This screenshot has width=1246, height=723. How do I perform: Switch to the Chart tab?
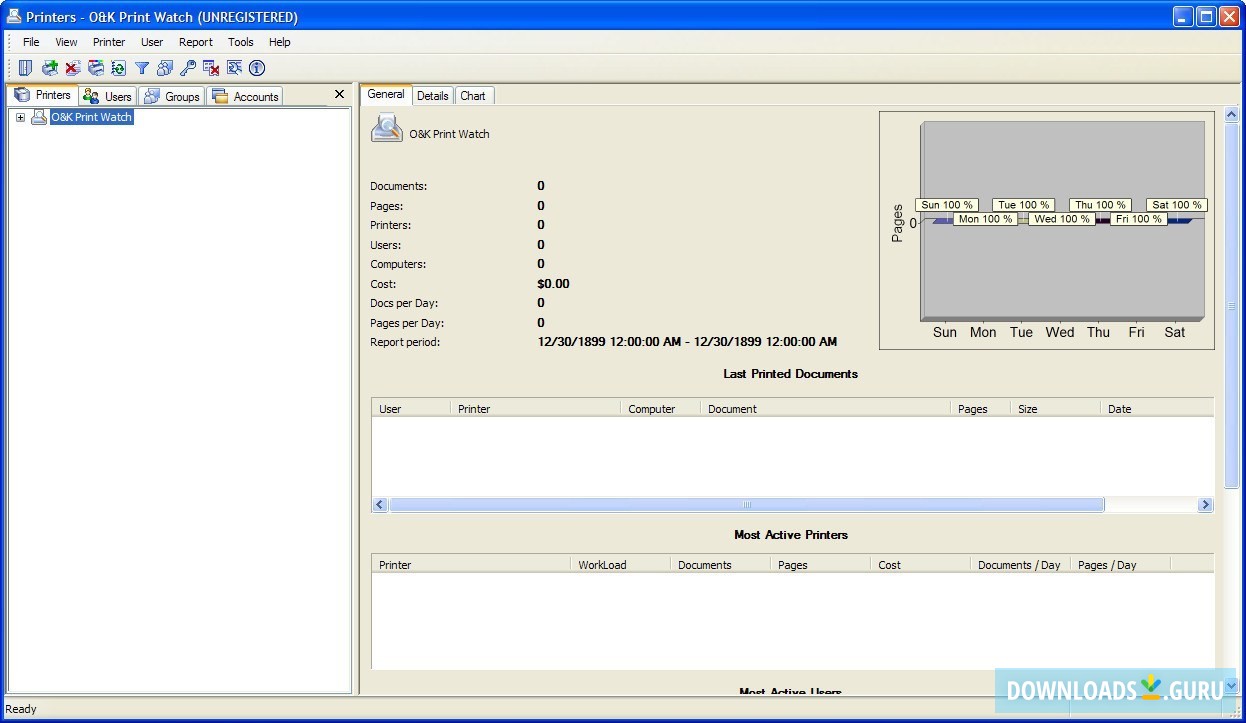point(473,96)
